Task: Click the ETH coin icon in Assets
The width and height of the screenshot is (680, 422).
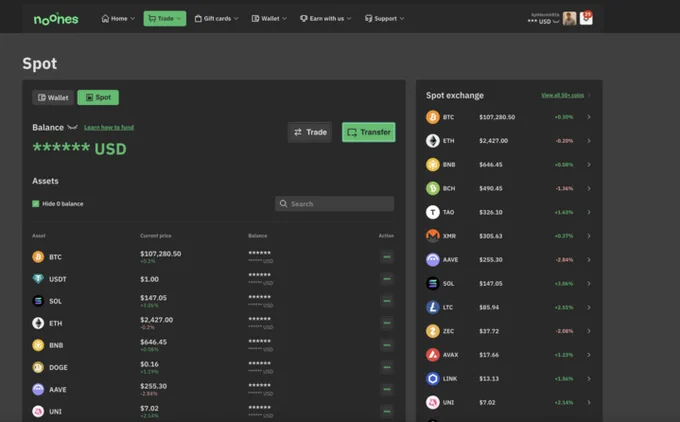Action: pyautogui.click(x=38, y=323)
